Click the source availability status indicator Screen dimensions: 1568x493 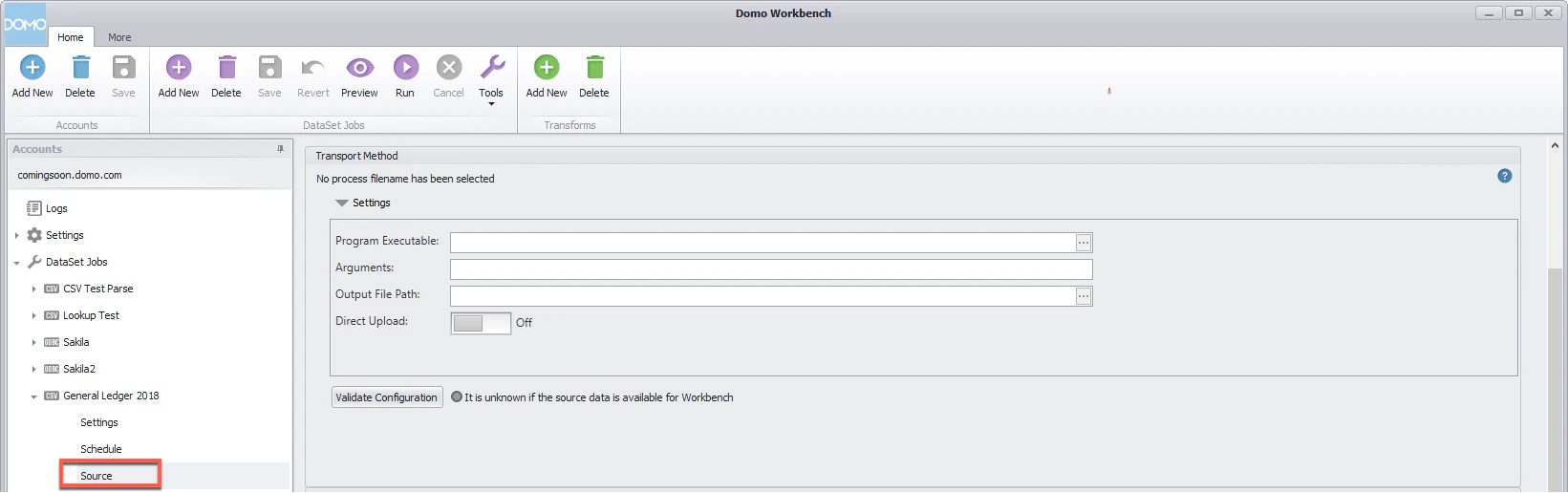(457, 397)
